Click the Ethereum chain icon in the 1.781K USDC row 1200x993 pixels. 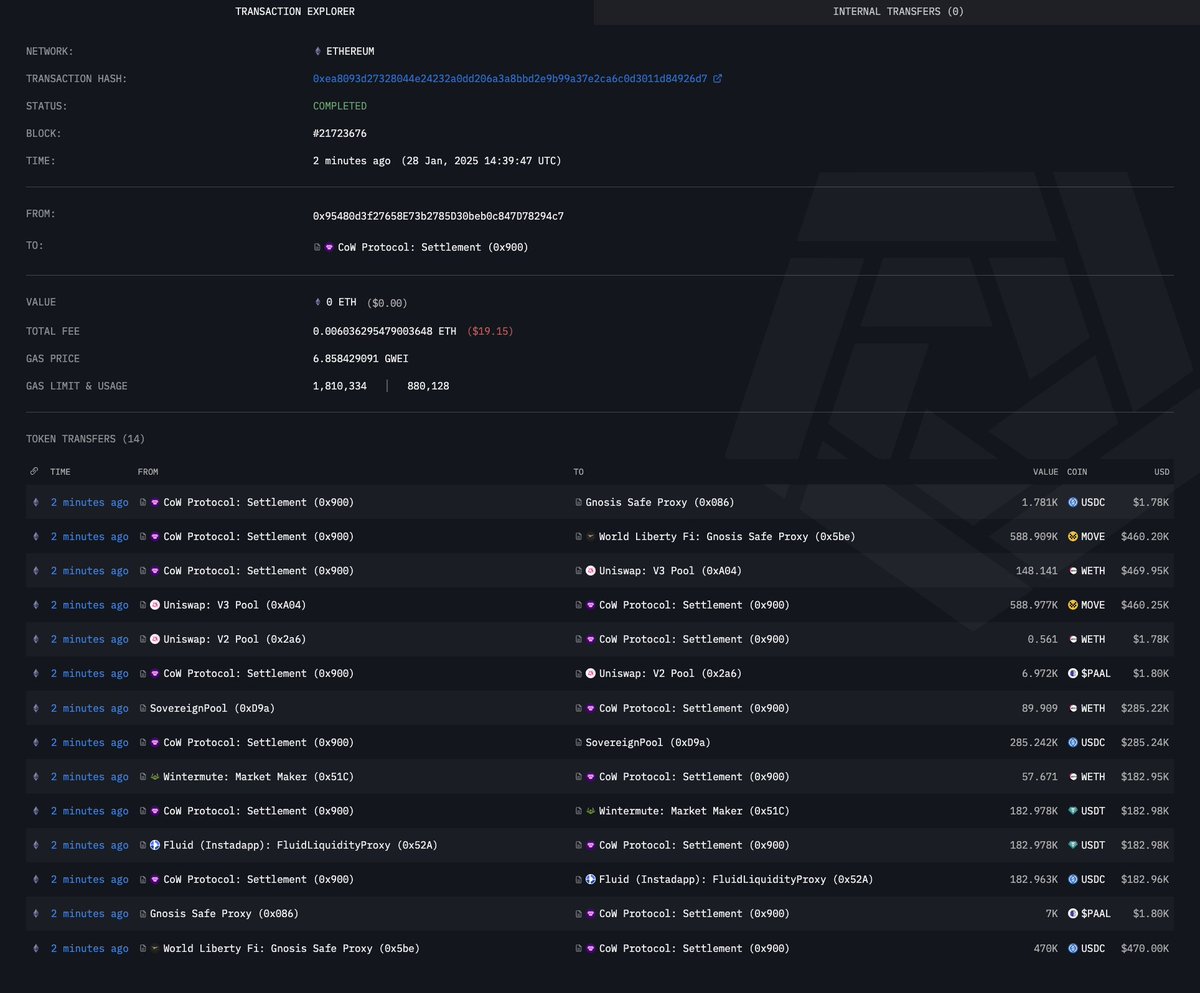pos(37,502)
